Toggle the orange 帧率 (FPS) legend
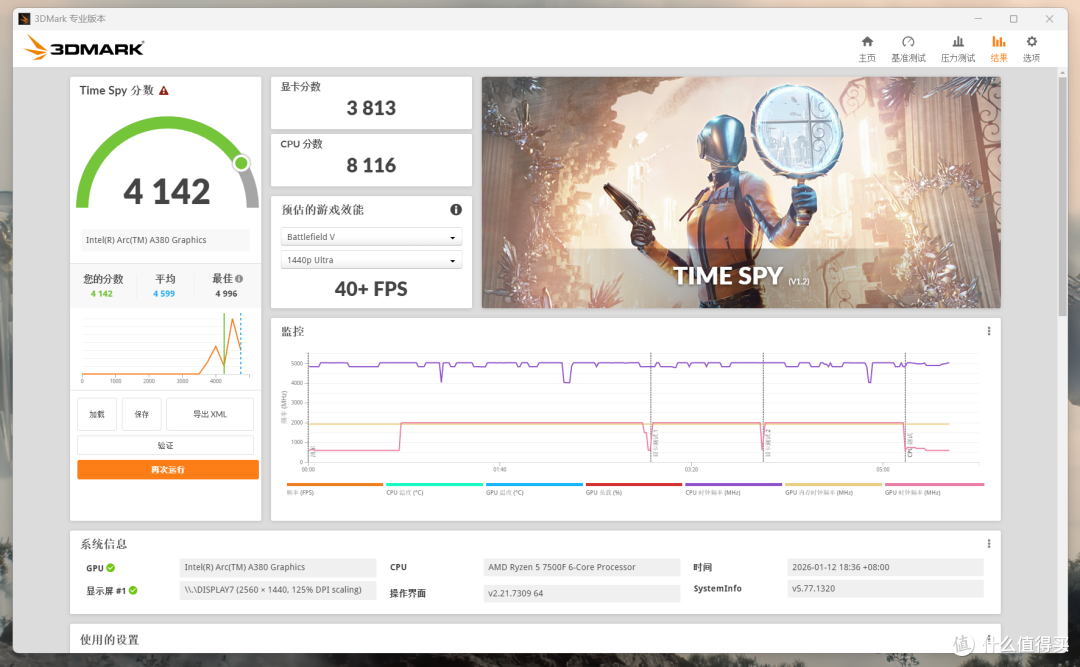The image size is (1080, 667). (334, 489)
